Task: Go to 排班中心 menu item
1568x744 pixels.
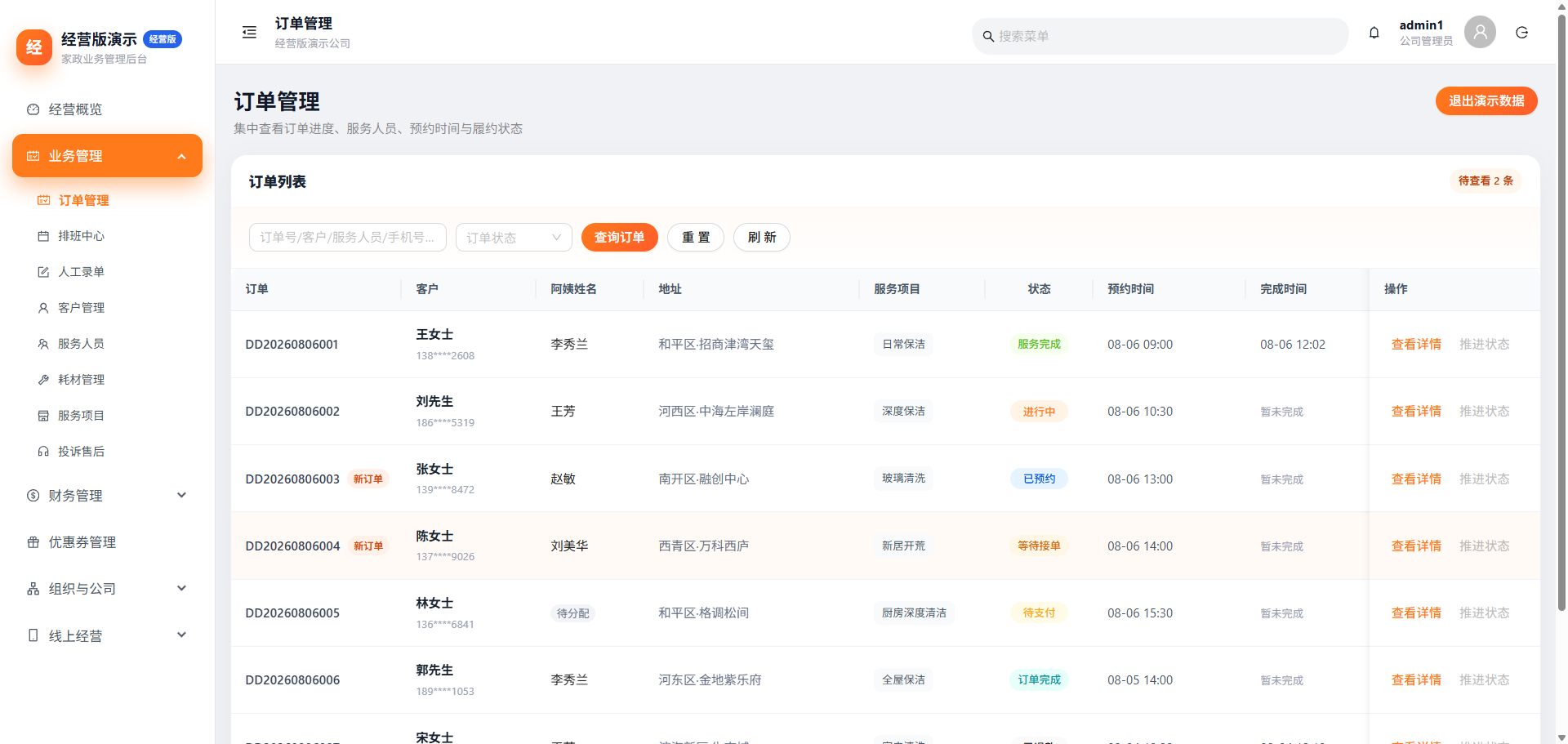Action: coord(107,236)
